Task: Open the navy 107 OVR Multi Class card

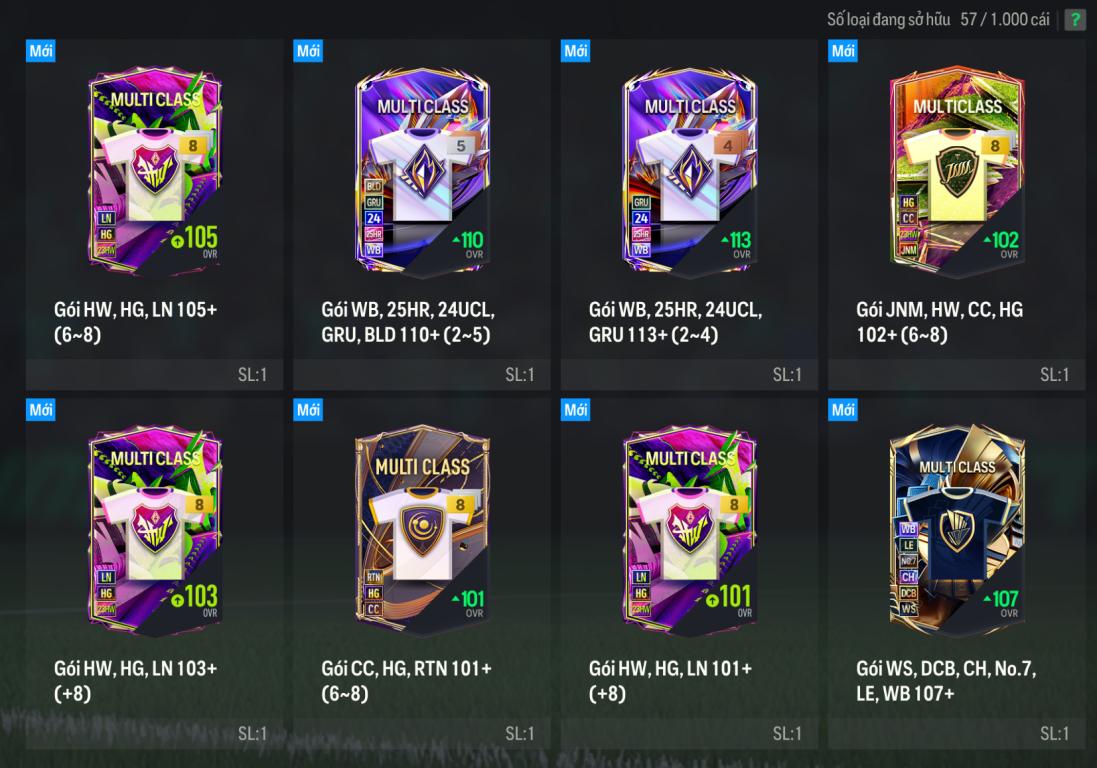Action: coord(957,529)
